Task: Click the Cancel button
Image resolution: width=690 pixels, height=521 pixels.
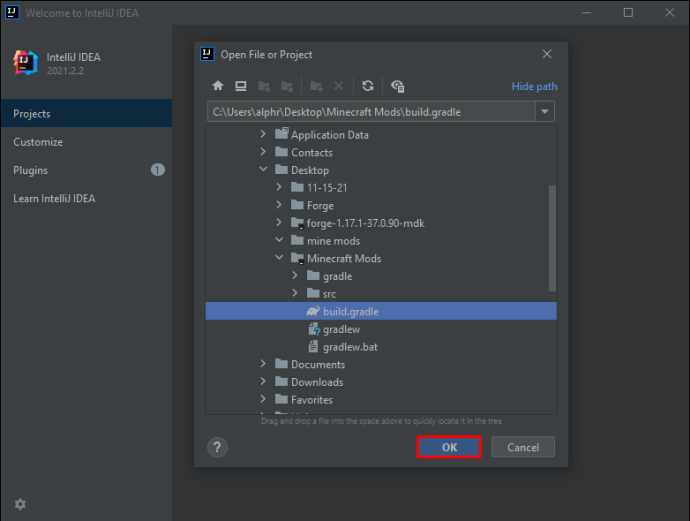Action: click(523, 447)
